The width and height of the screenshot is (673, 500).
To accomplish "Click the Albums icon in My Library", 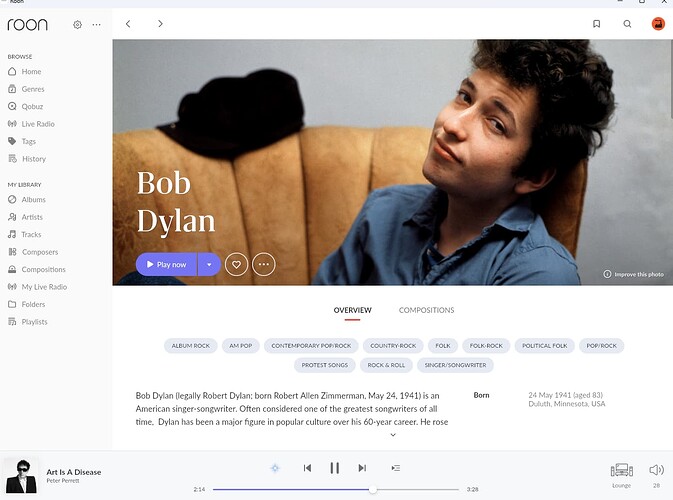I will pos(12,200).
